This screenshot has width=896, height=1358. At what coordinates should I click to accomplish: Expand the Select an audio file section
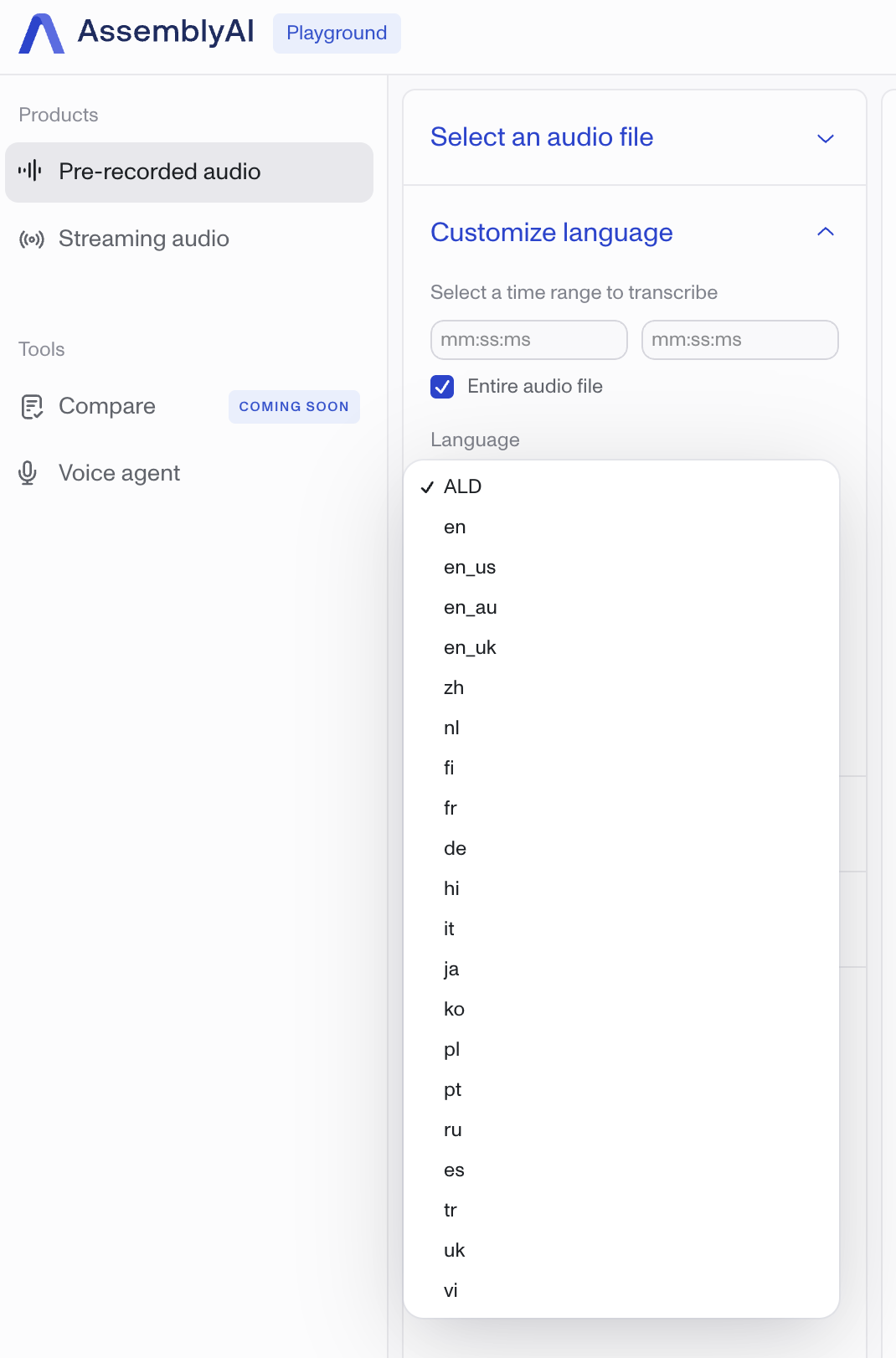[x=825, y=138]
